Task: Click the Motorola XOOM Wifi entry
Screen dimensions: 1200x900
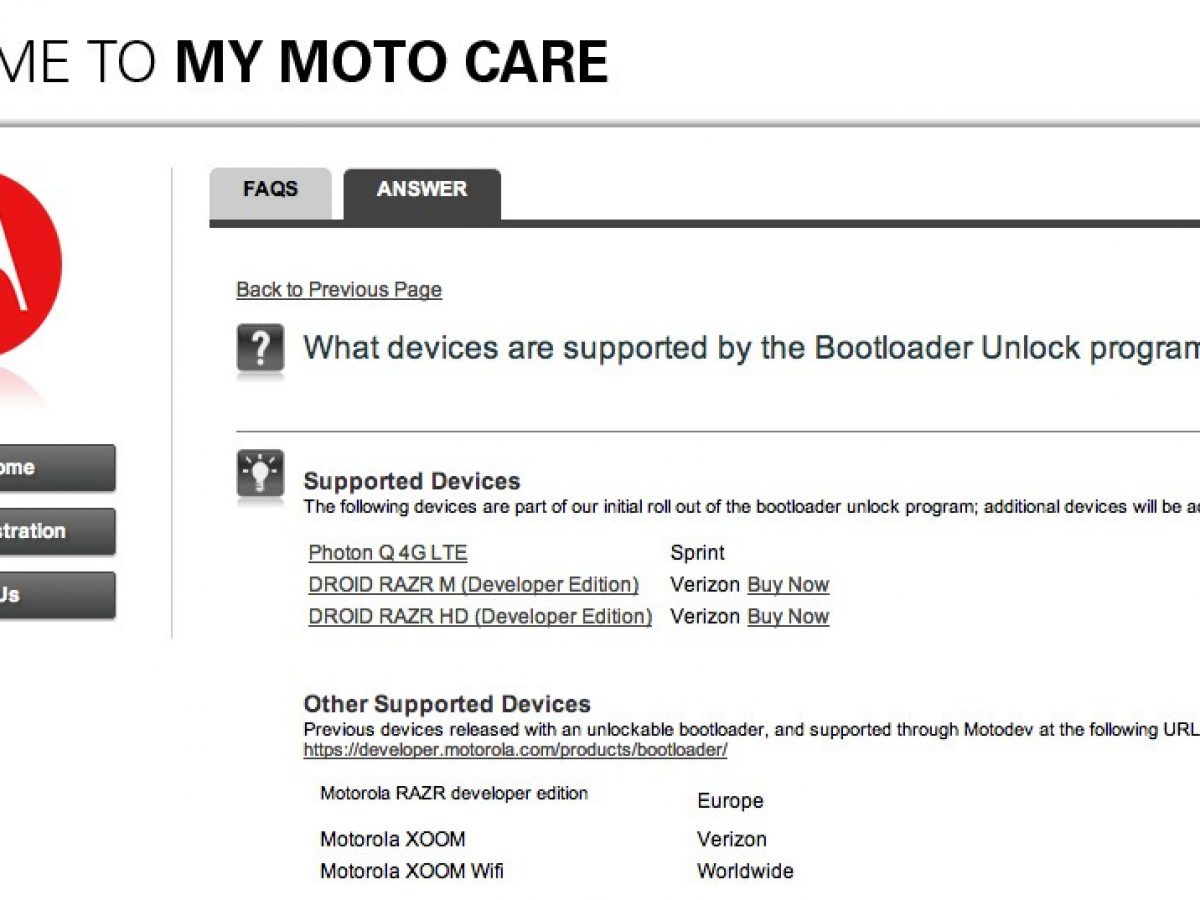Action: pyautogui.click(x=412, y=871)
